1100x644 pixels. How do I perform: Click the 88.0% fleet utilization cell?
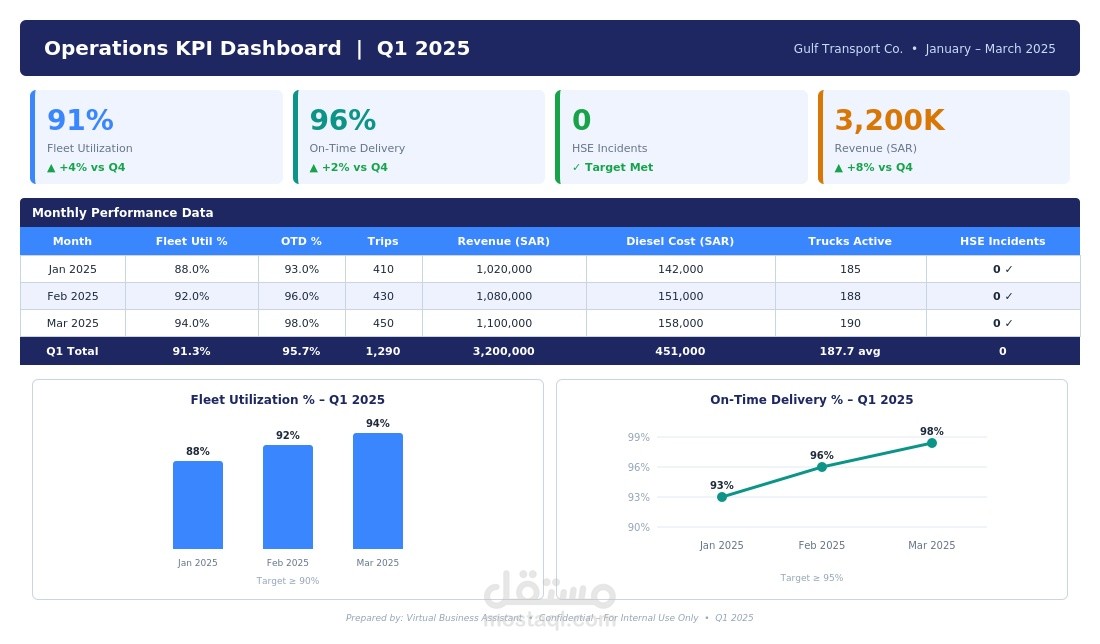192,269
